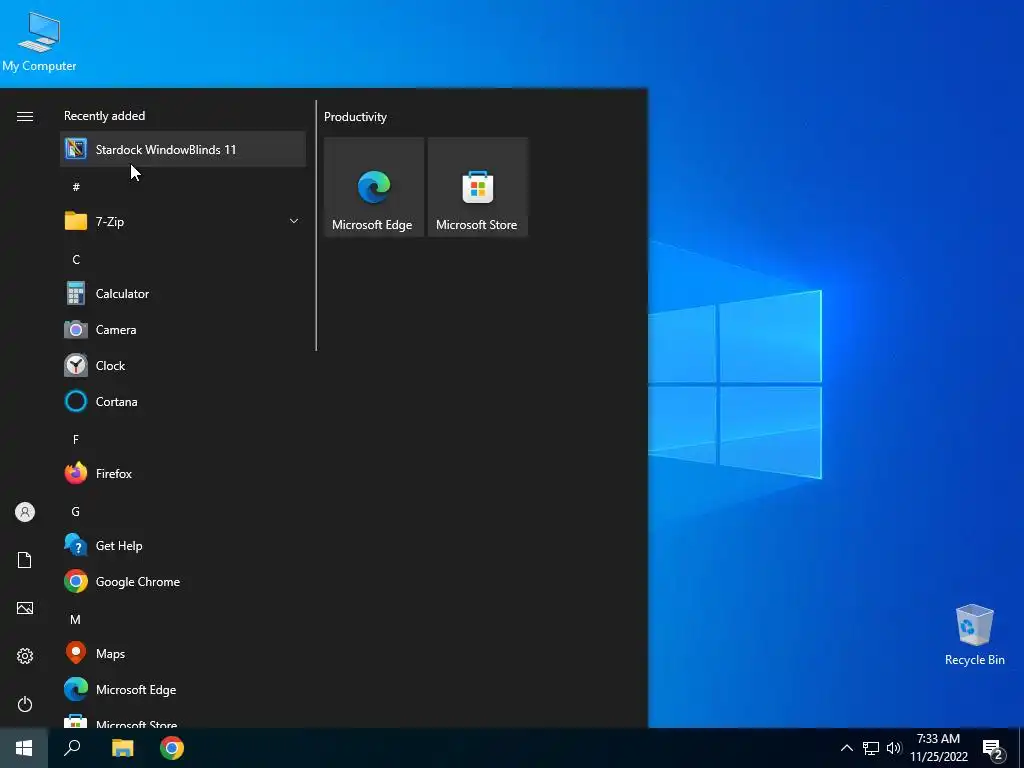Viewport: 1024px width, 768px height.
Task: Select the My Computer desktop icon
Action: click(x=39, y=42)
